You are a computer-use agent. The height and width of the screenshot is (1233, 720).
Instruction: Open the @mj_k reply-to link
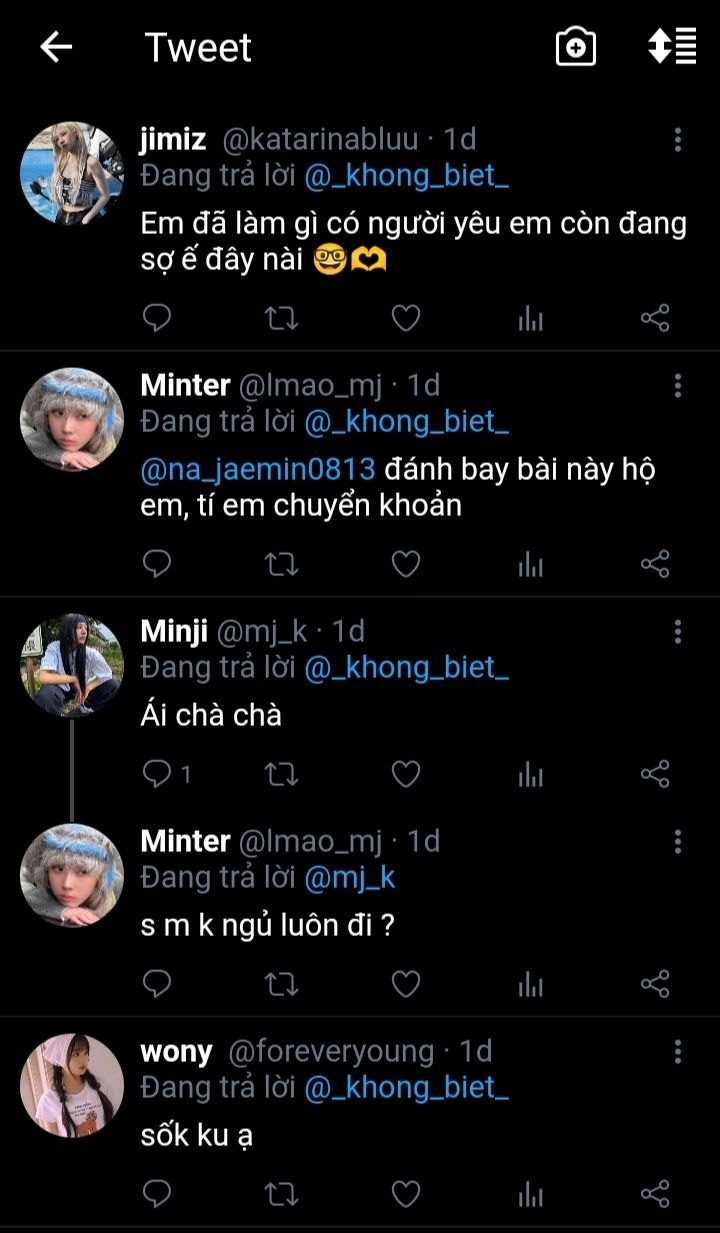(349, 877)
